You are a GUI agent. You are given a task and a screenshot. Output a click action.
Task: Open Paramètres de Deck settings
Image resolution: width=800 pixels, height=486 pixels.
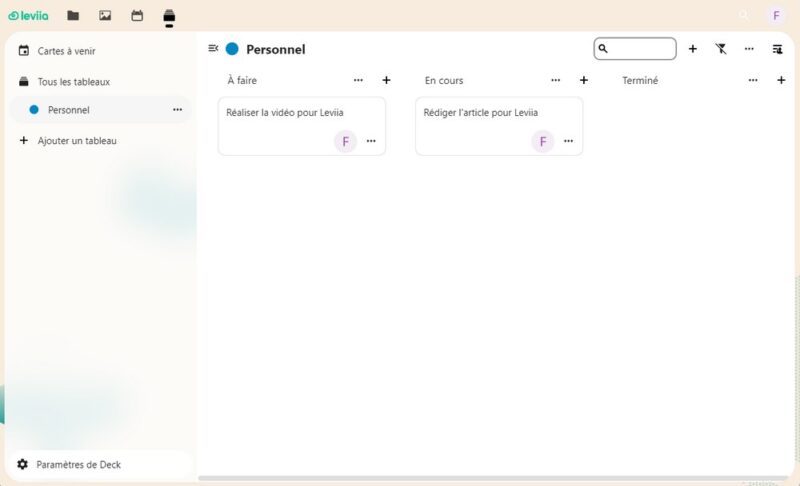[x=77, y=465]
